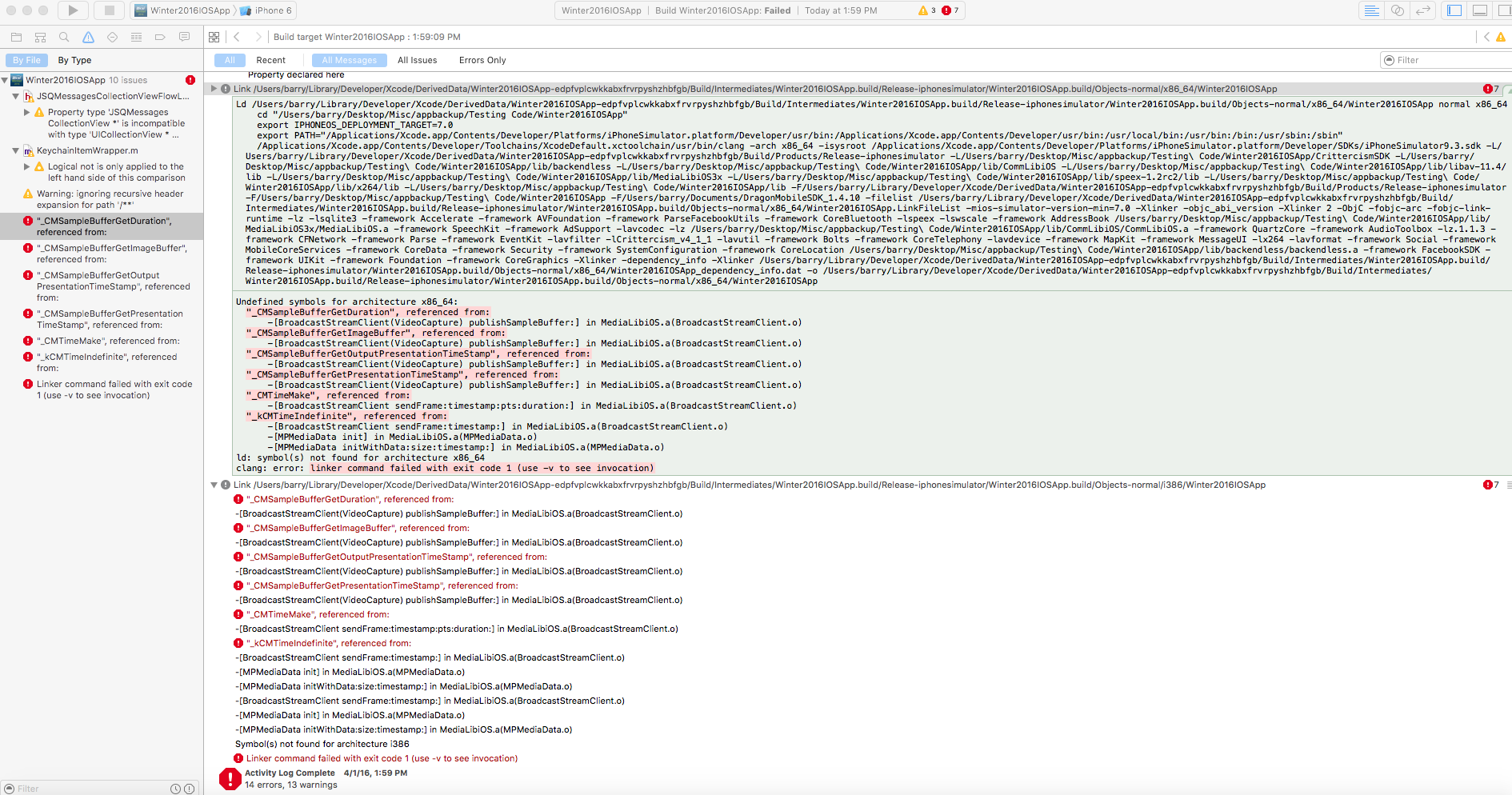Toggle the debug area pane visibility
This screenshot has height=795, width=1512.
click(1480, 10)
